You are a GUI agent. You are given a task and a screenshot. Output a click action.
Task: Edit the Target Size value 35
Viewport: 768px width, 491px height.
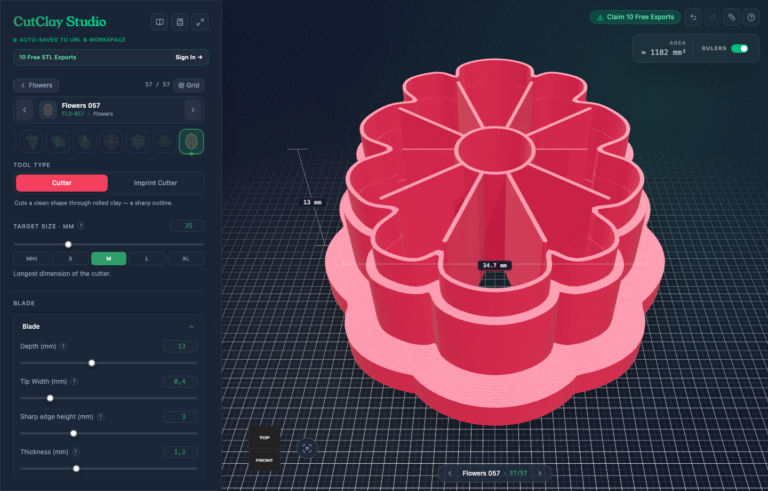point(187,226)
